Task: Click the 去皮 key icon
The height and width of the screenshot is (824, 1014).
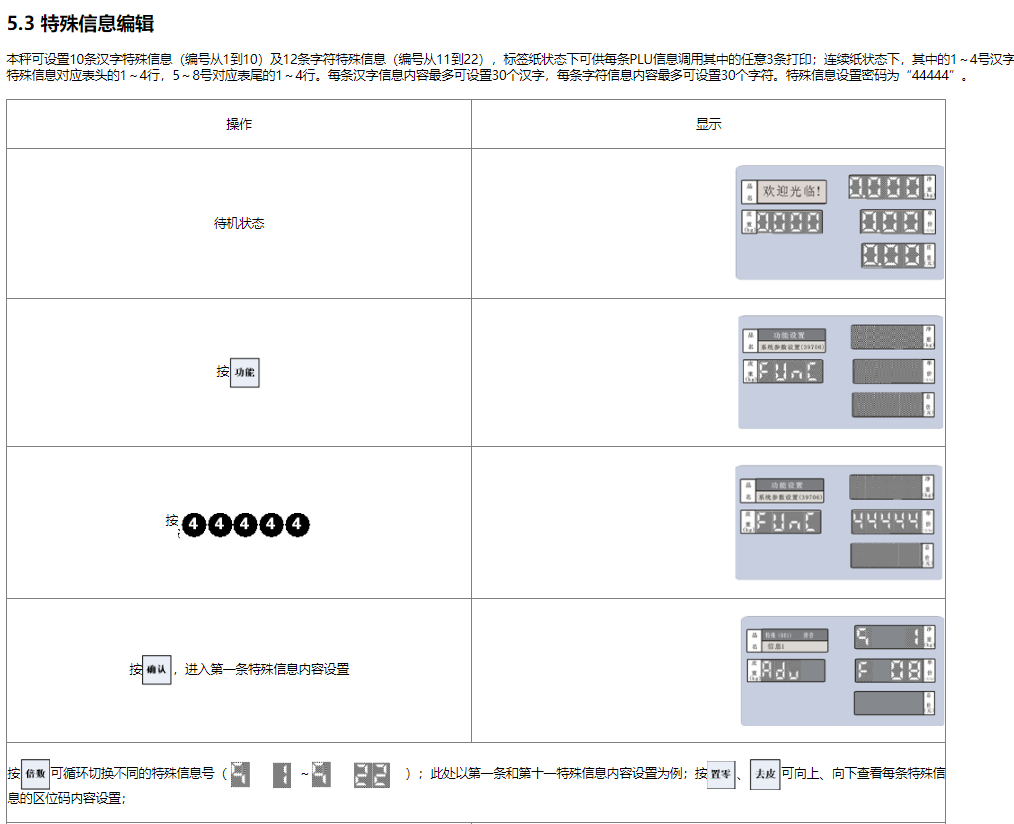Action: pos(764,774)
